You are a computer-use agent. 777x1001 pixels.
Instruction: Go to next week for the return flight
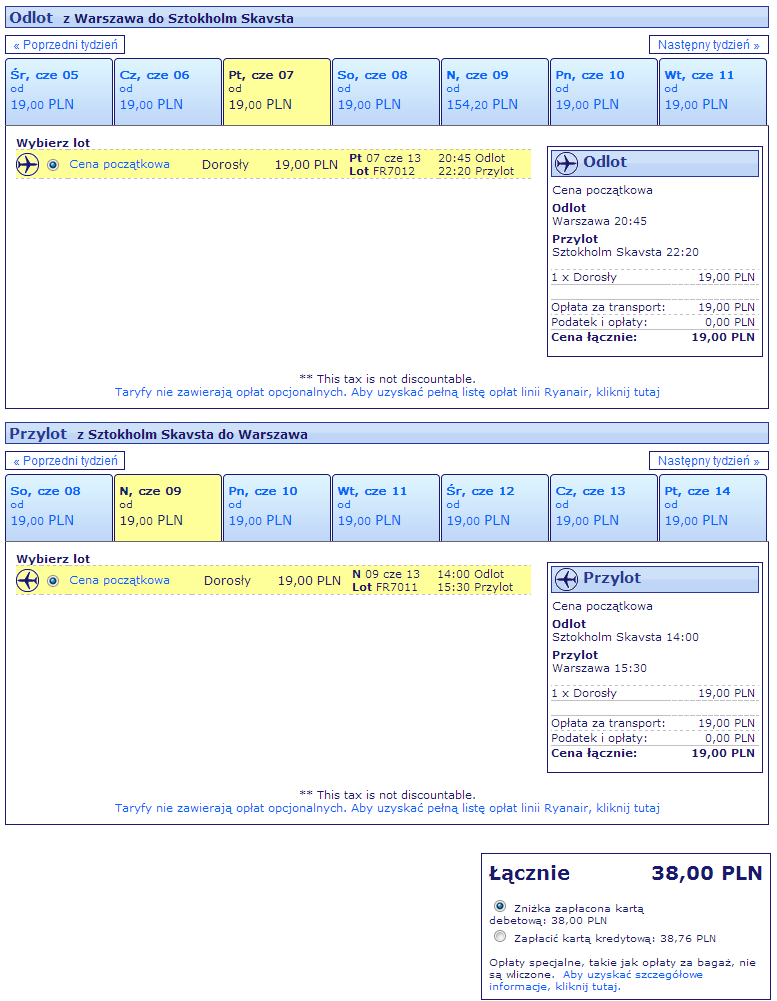point(709,461)
